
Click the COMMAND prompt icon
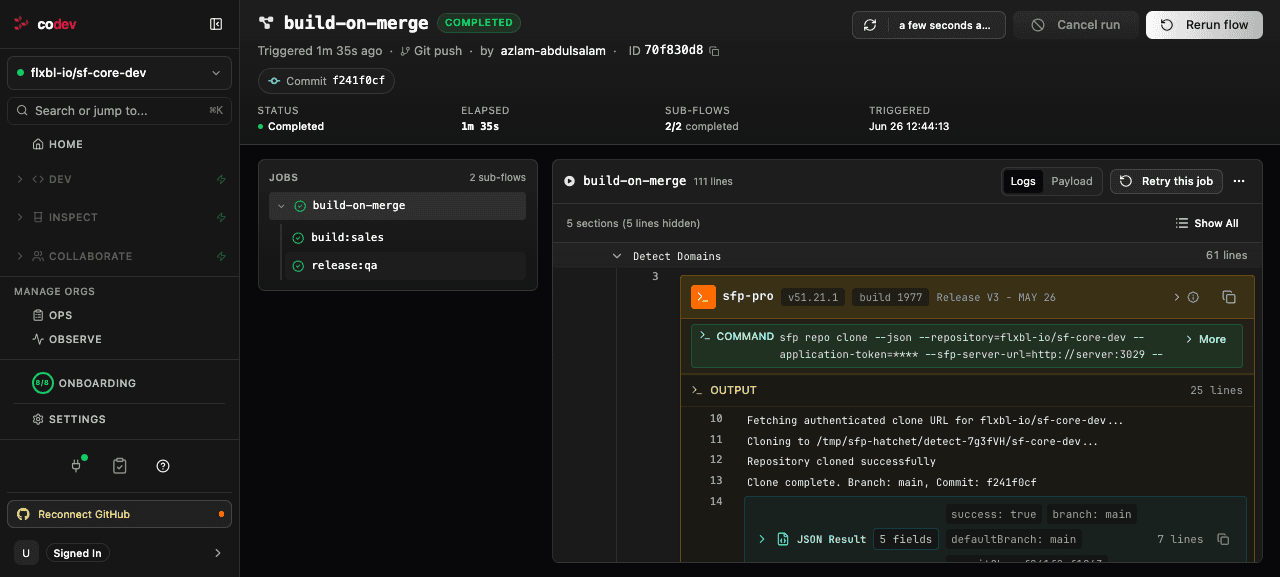[705, 336]
